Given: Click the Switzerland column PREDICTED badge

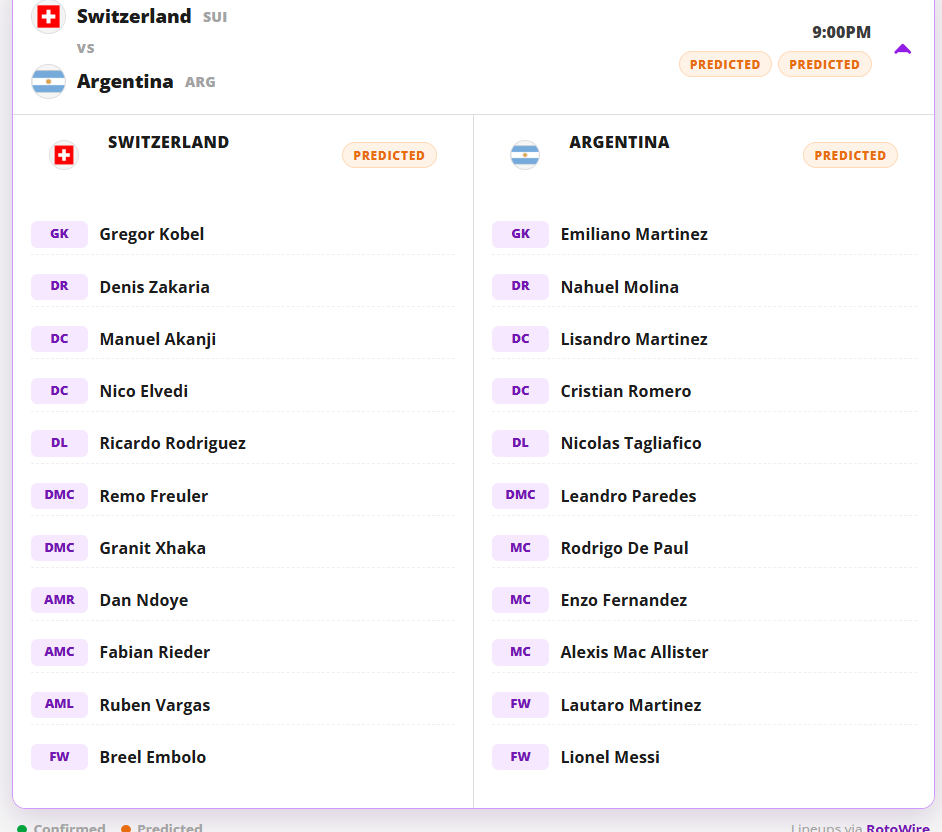Looking at the screenshot, I should click(389, 156).
